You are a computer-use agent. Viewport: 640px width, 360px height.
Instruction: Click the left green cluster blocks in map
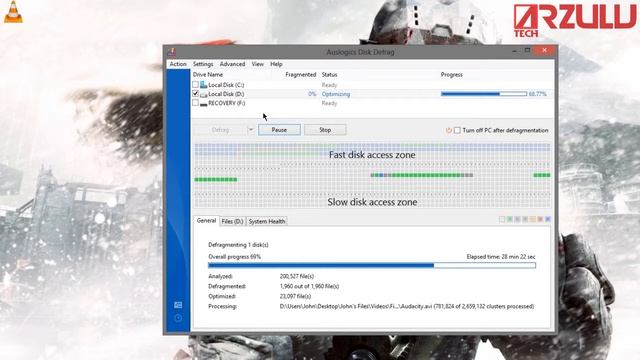click(x=216, y=180)
